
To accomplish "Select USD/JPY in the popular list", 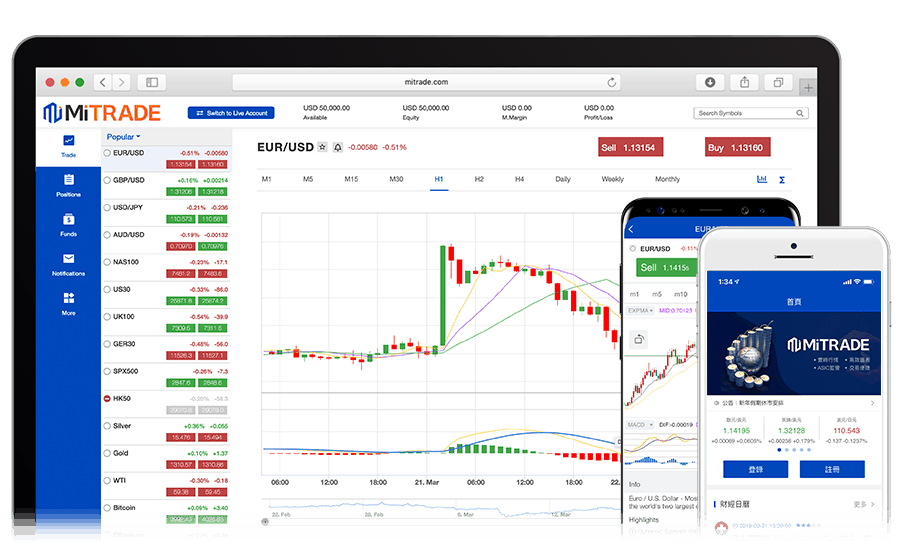I will pos(166,213).
